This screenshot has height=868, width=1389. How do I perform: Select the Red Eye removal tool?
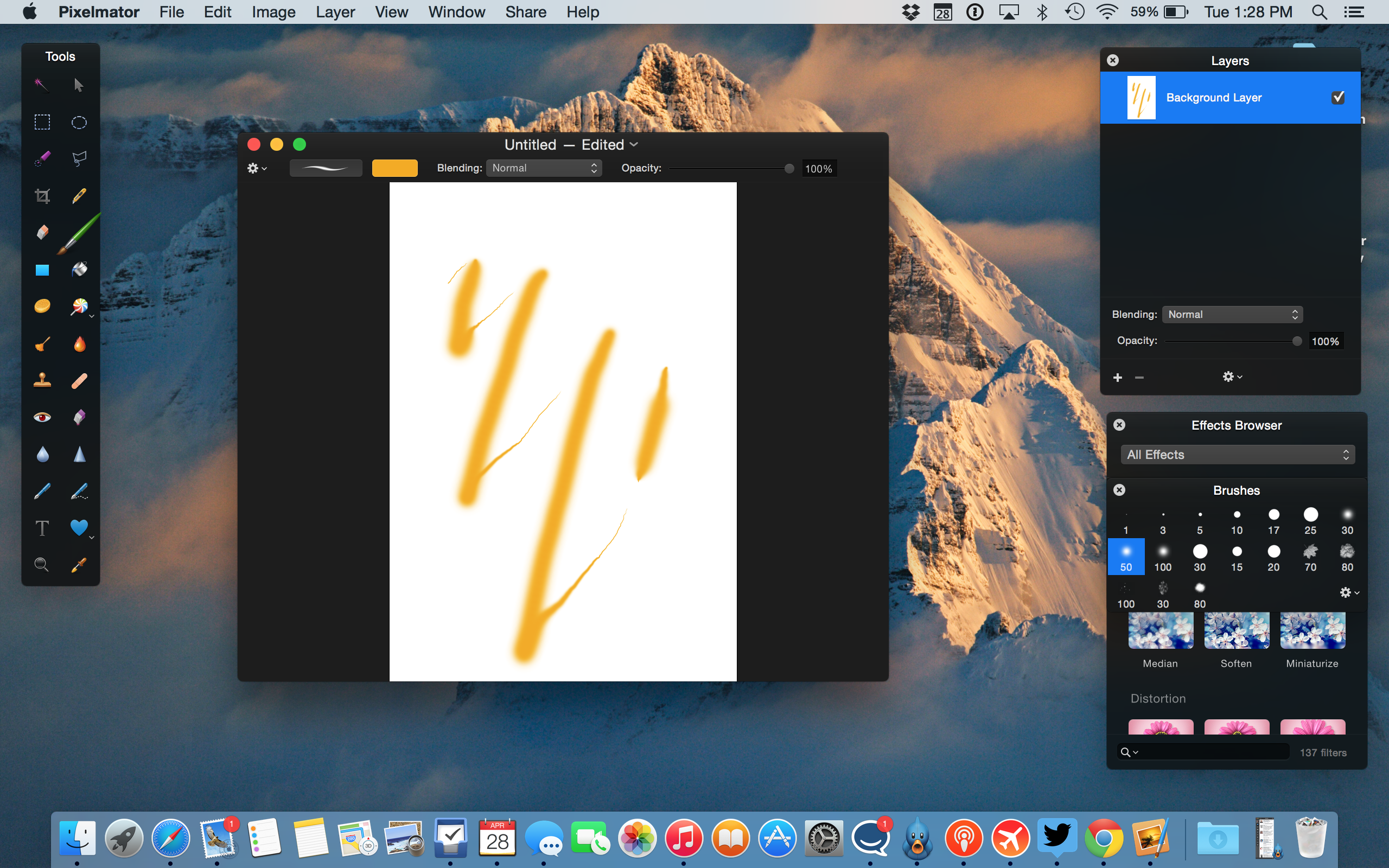click(41, 417)
